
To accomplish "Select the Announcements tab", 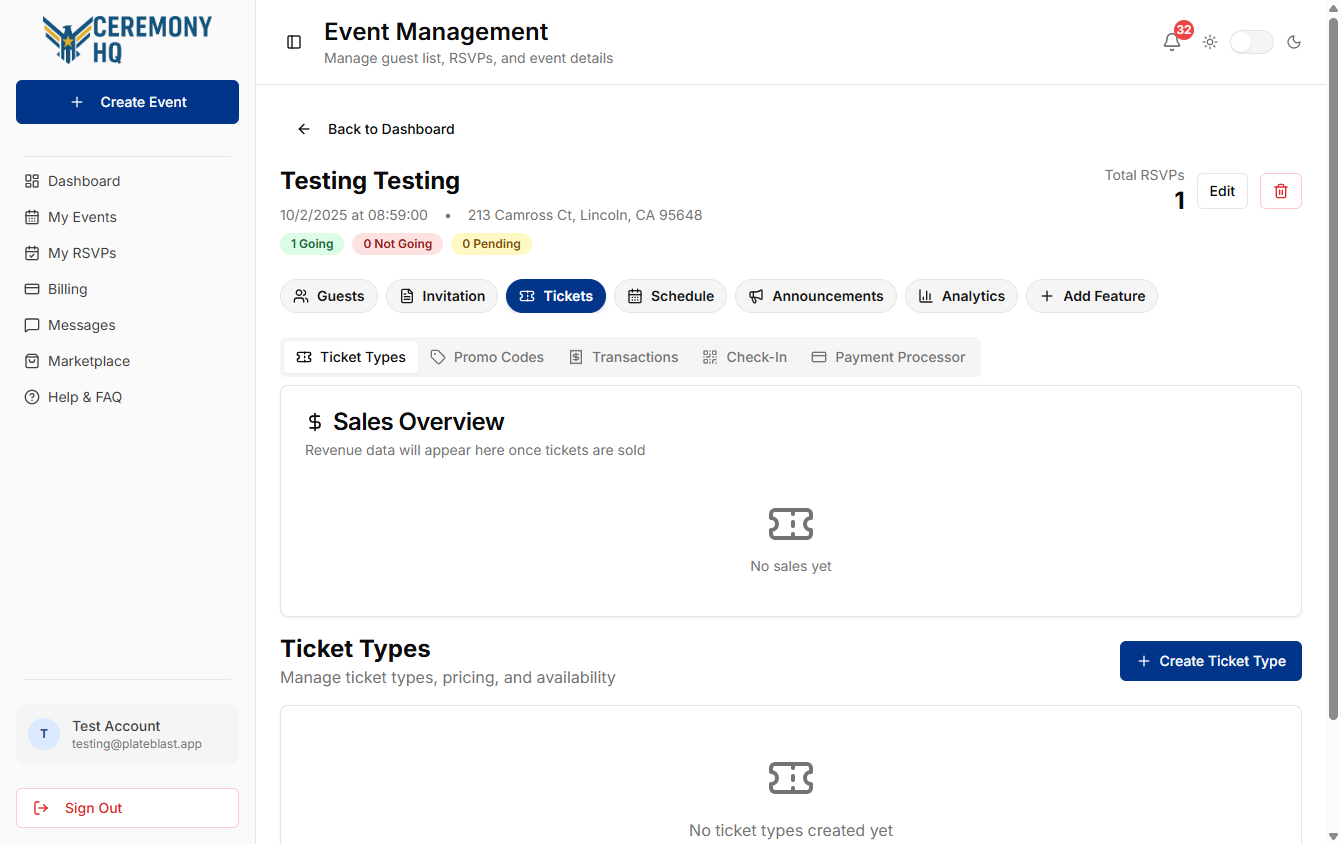I will point(816,296).
